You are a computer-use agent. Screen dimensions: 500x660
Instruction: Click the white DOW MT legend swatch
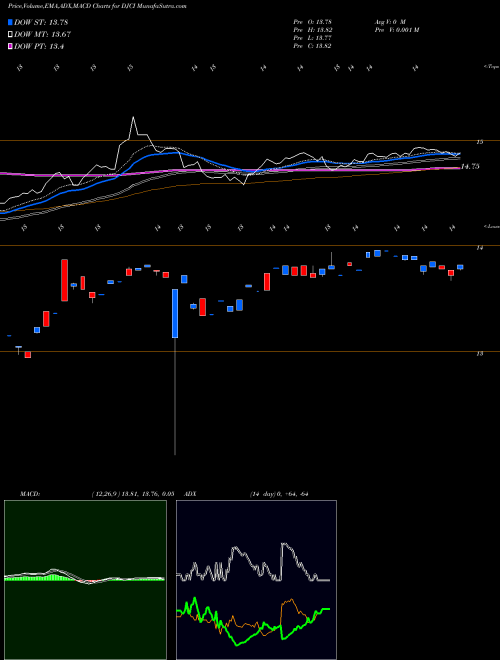pos(10,35)
